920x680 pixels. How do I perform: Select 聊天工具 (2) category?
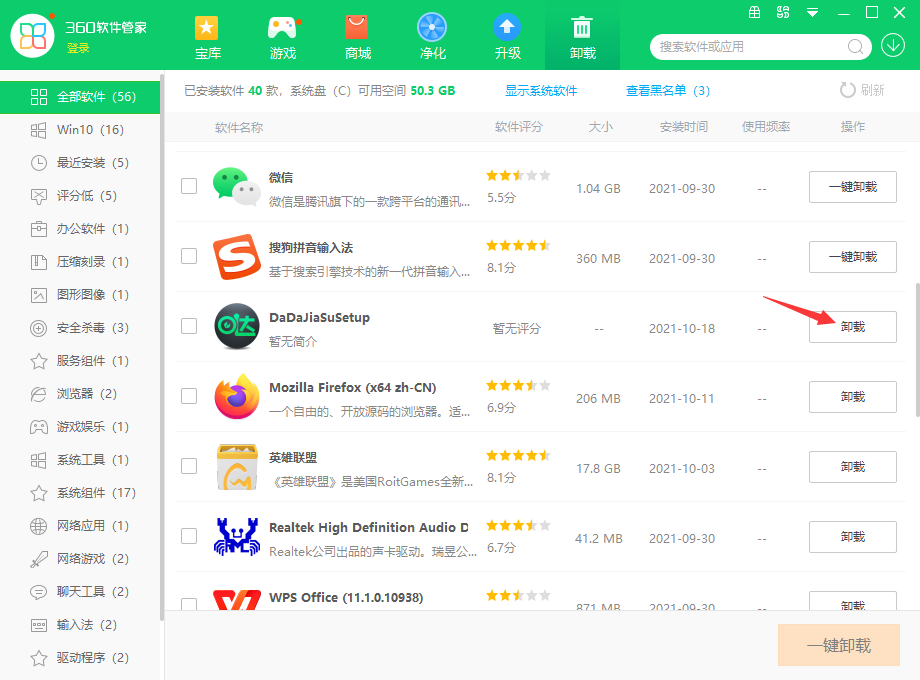[x=80, y=591]
